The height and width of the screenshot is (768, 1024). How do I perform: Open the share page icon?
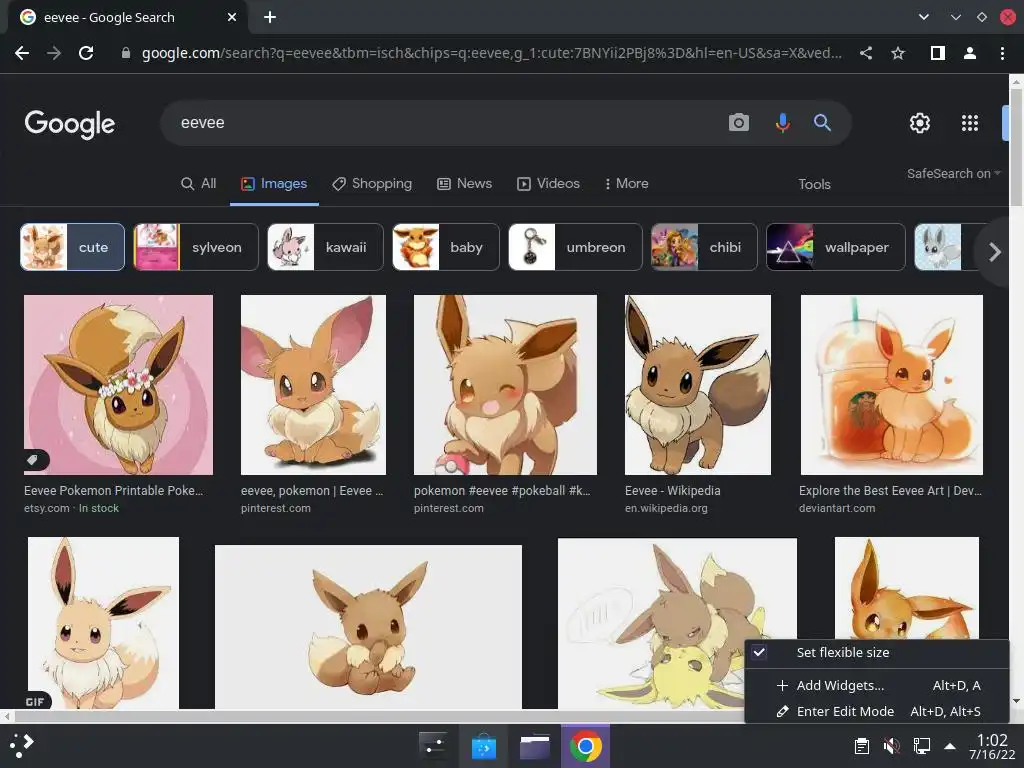pyautogui.click(x=866, y=53)
